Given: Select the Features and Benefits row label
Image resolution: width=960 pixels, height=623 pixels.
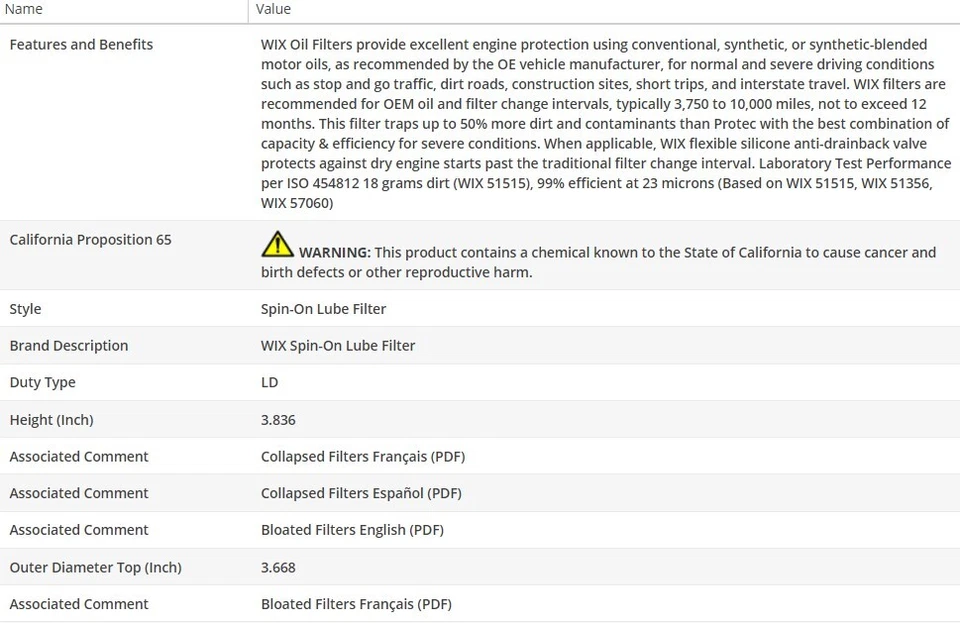Looking at the screenshot, I should 81,45.
